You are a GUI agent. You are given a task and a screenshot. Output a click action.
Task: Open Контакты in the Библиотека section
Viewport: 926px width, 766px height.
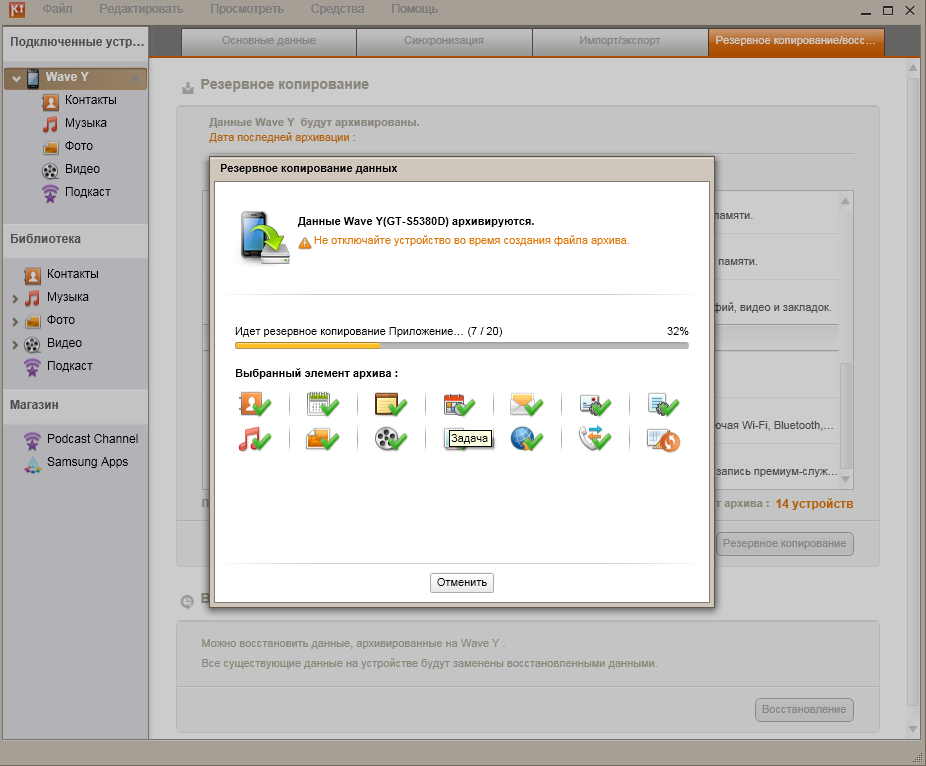[73, 274]
